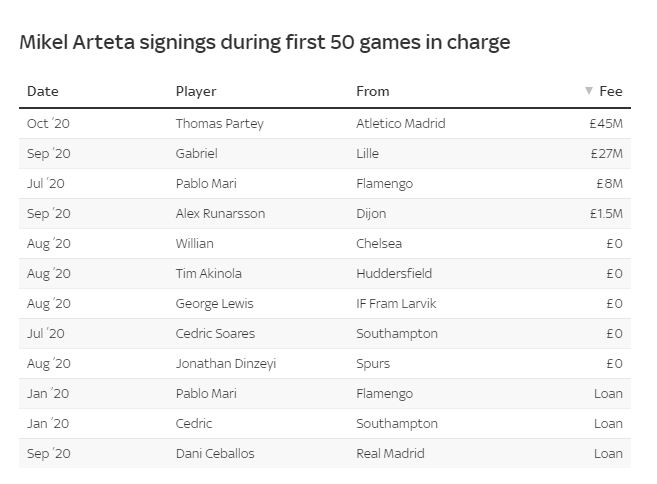
Task: Sort table by Player column header
Action: [x=196, y=91]
